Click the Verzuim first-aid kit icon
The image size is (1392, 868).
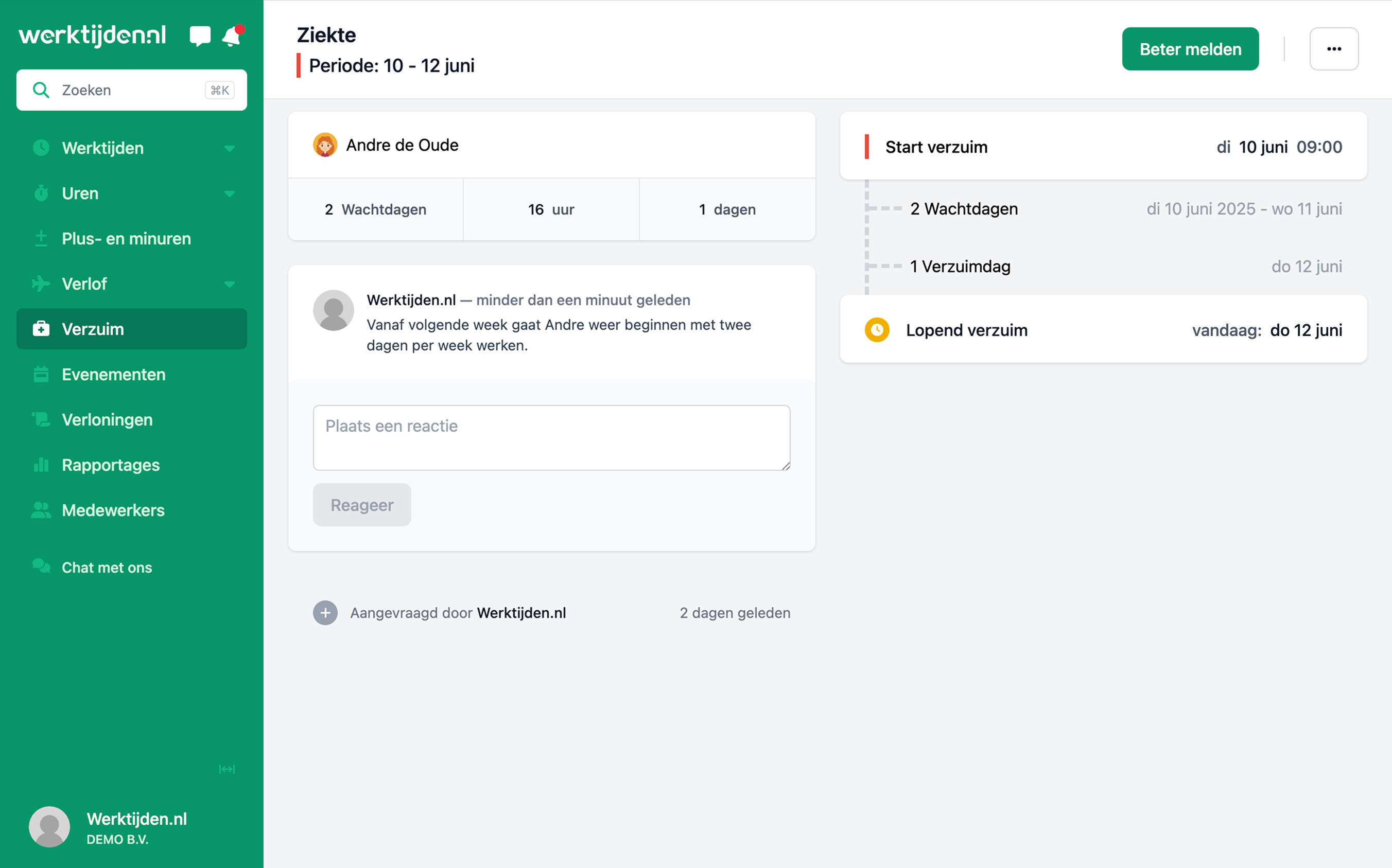41,329
